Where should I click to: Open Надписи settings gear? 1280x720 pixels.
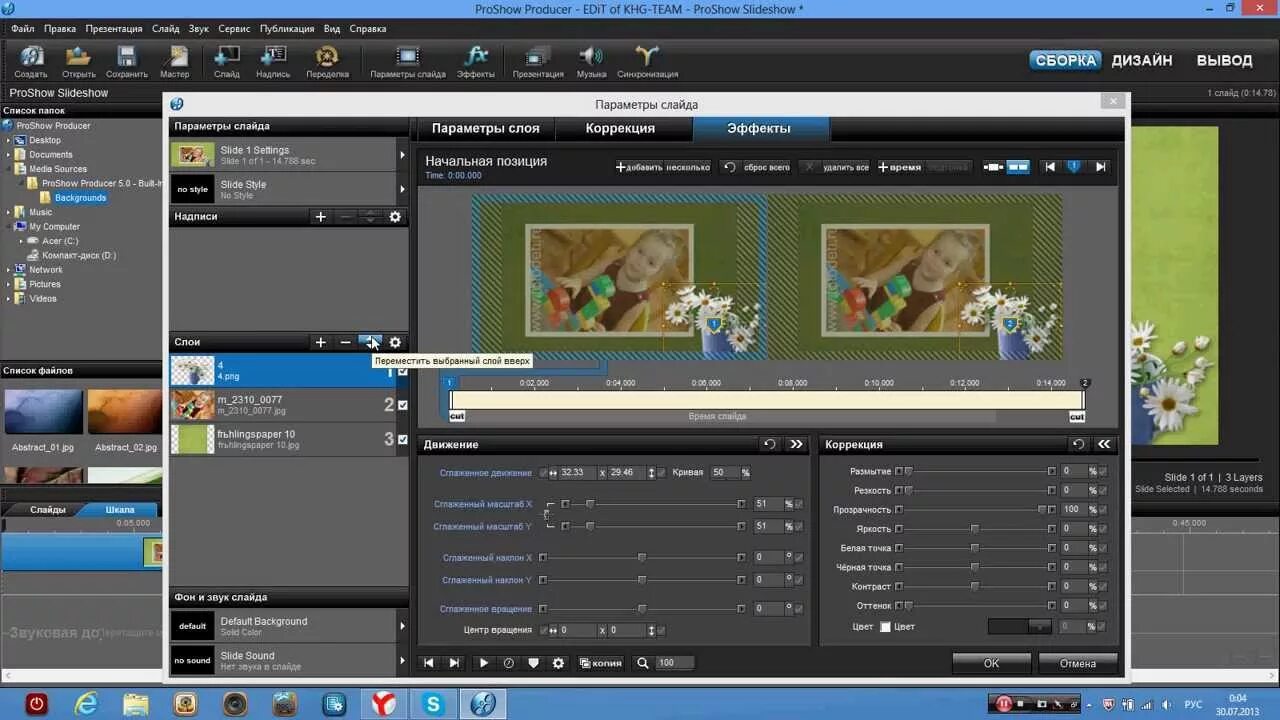pyautogui.click(x=395, y=217)
